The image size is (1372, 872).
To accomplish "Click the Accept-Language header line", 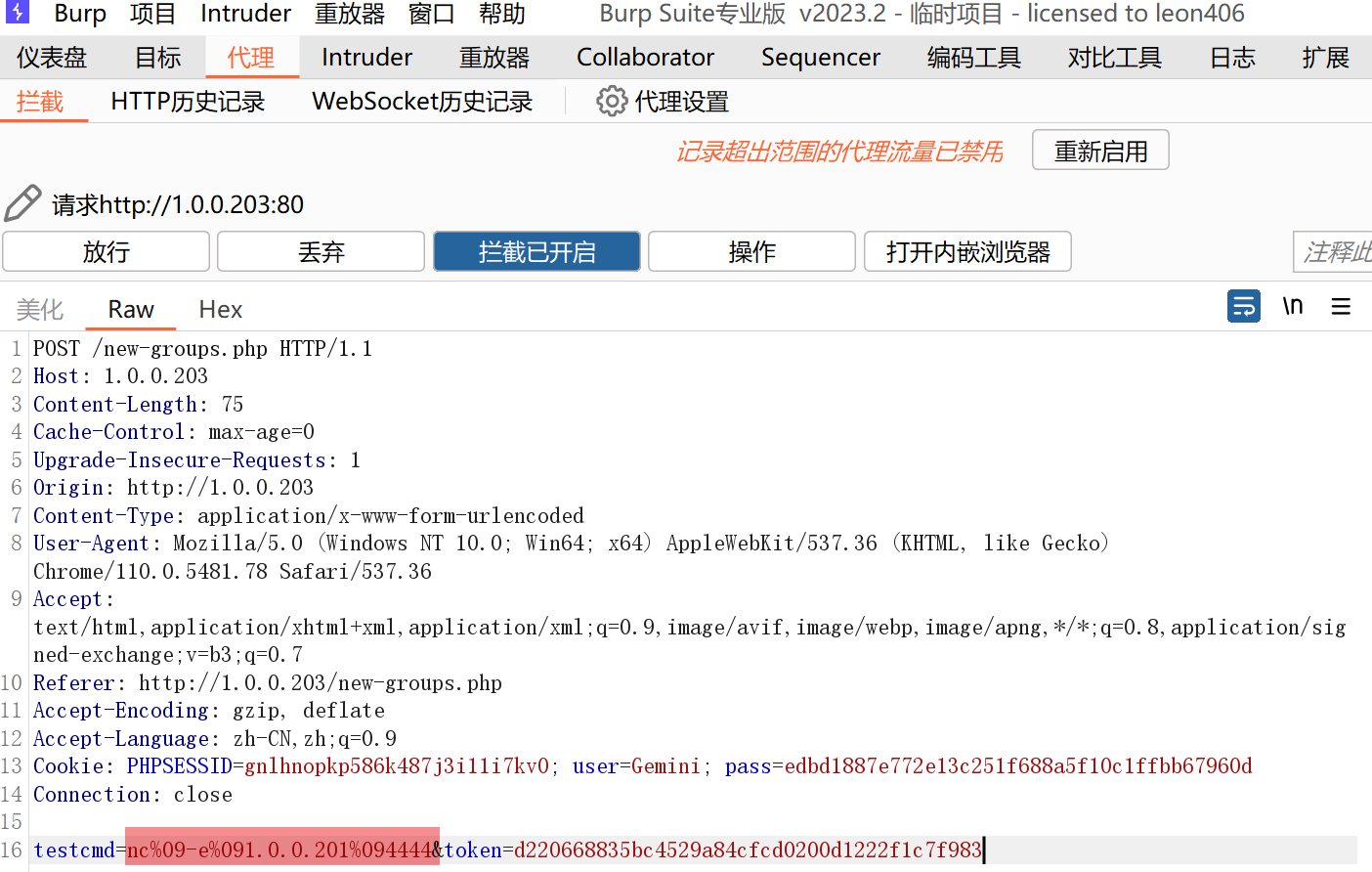I will click(215, 739).
